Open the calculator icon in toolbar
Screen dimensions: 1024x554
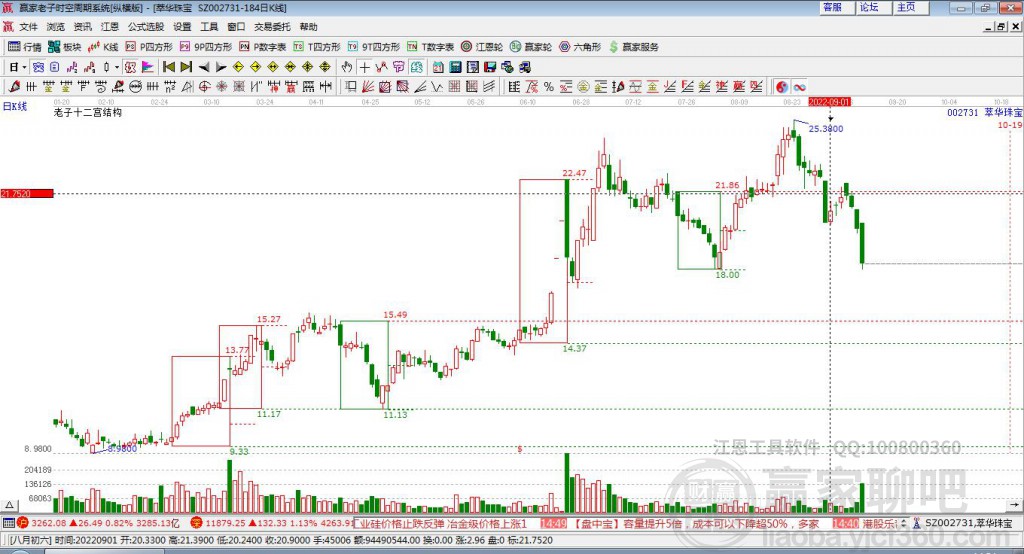pos(455,67)
